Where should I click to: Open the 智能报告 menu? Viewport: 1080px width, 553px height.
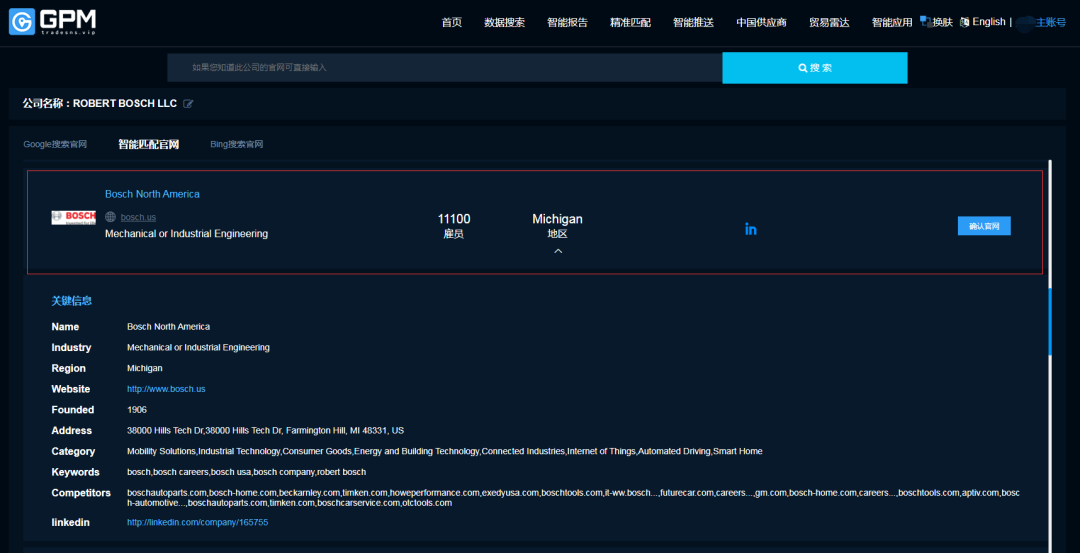pyautogui.click(x=567, y=23)
